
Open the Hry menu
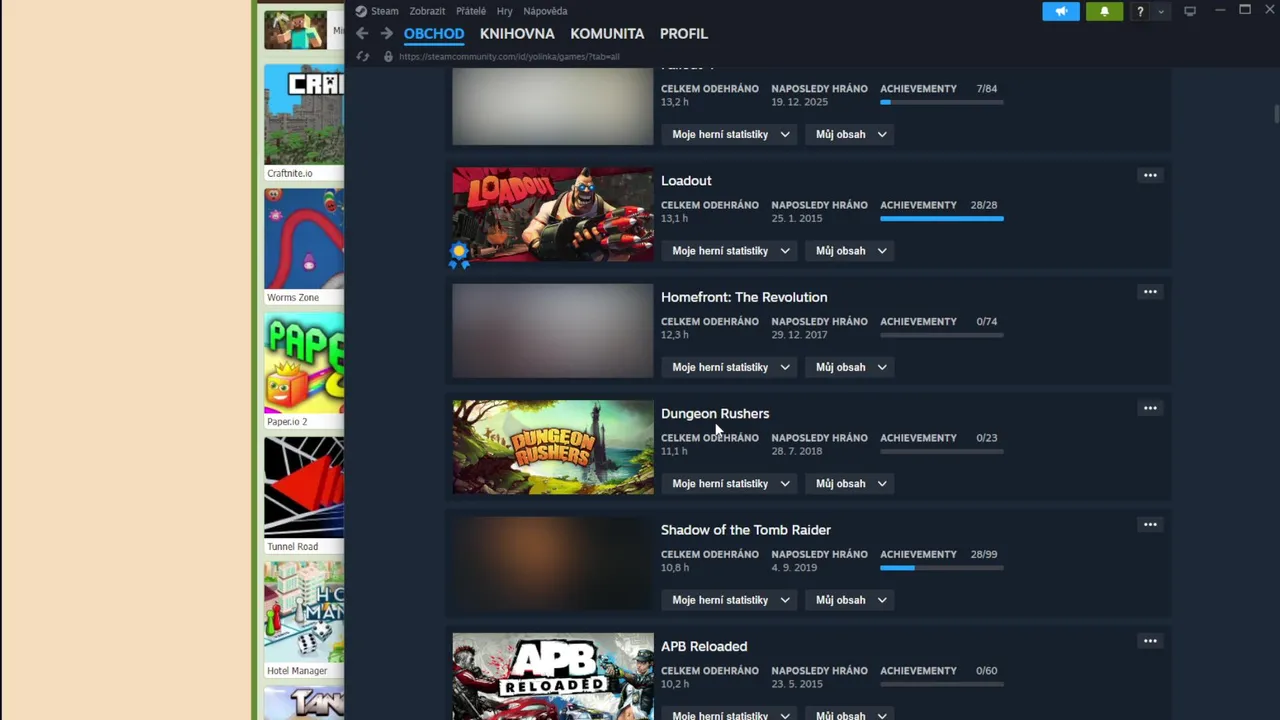tap(504, 11)
